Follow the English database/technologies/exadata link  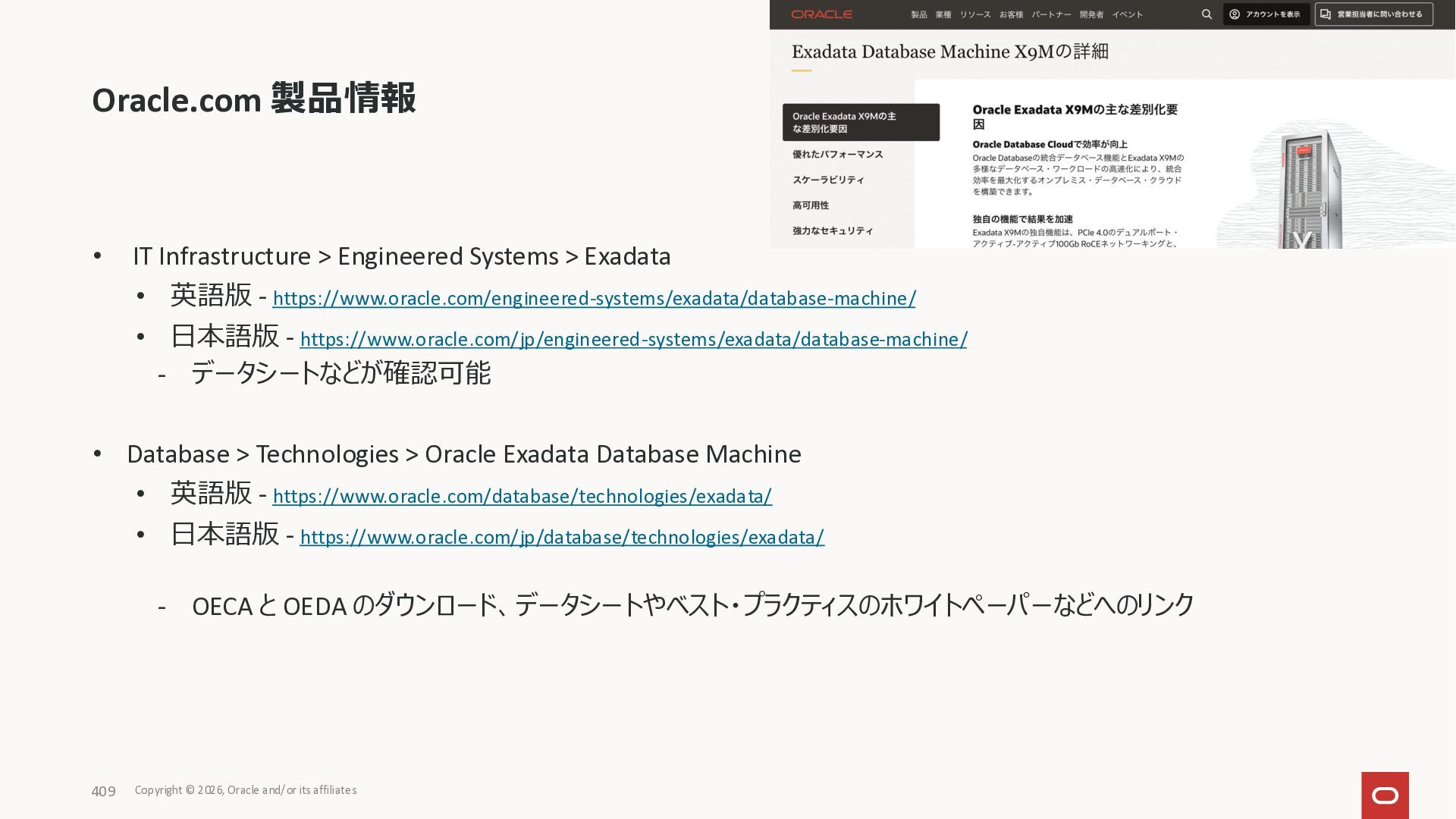(x=522, y=497)
